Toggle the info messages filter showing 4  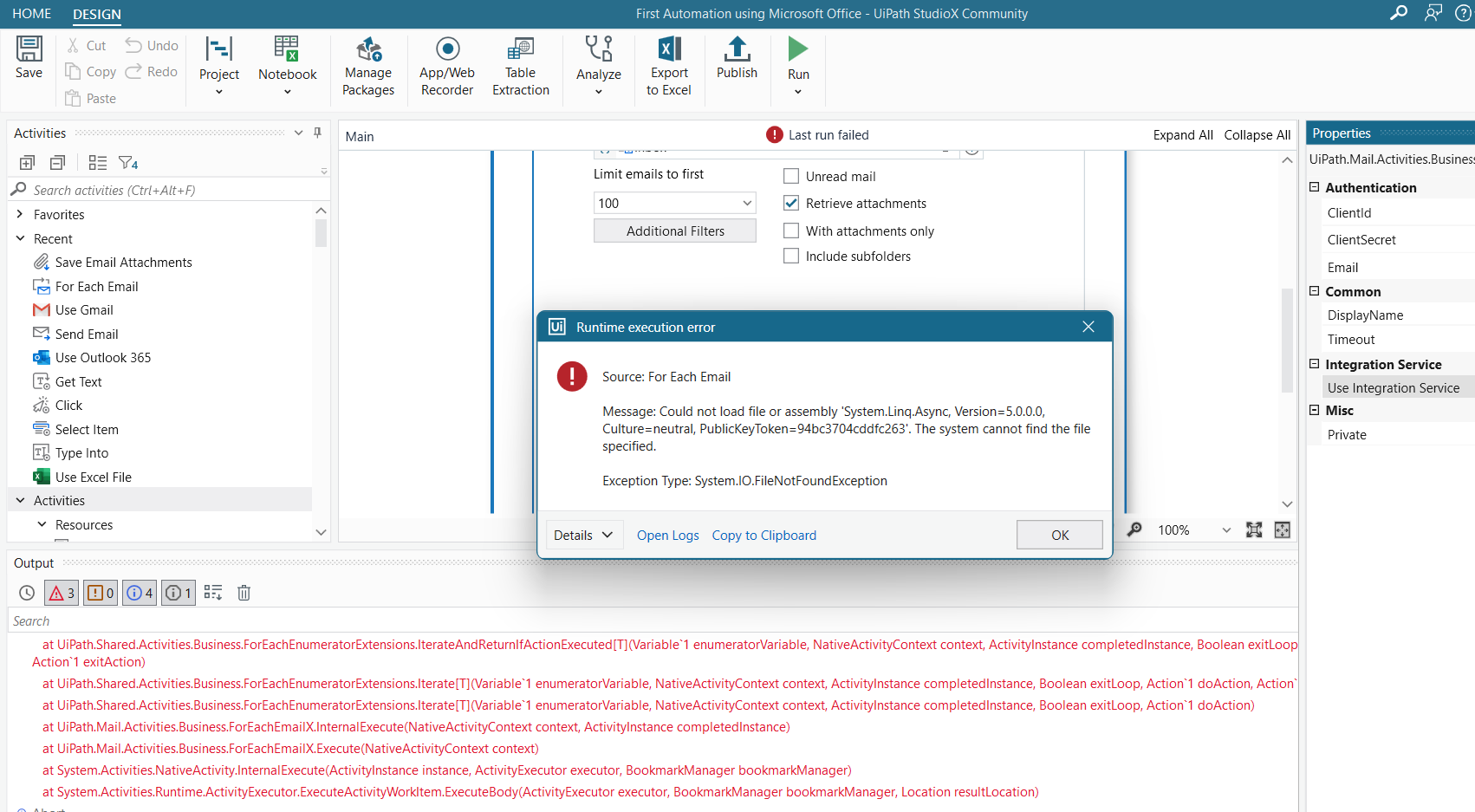(140, 593)
